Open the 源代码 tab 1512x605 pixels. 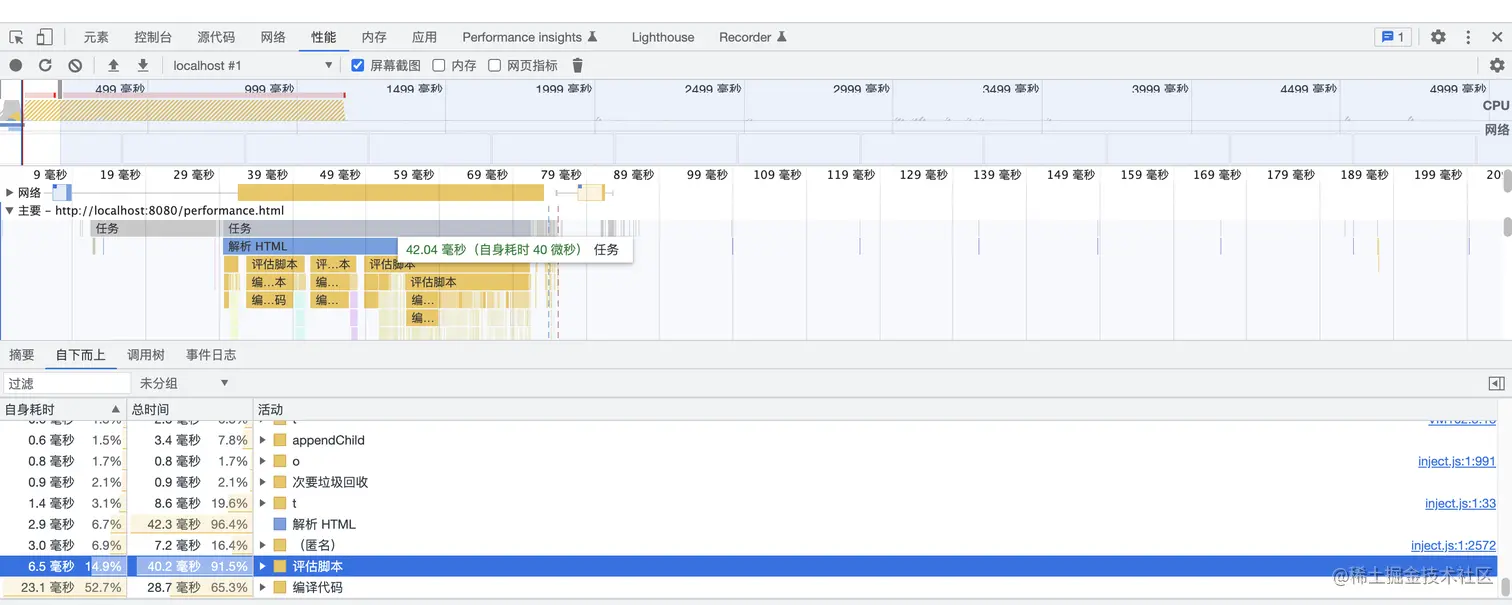point(216,37)
